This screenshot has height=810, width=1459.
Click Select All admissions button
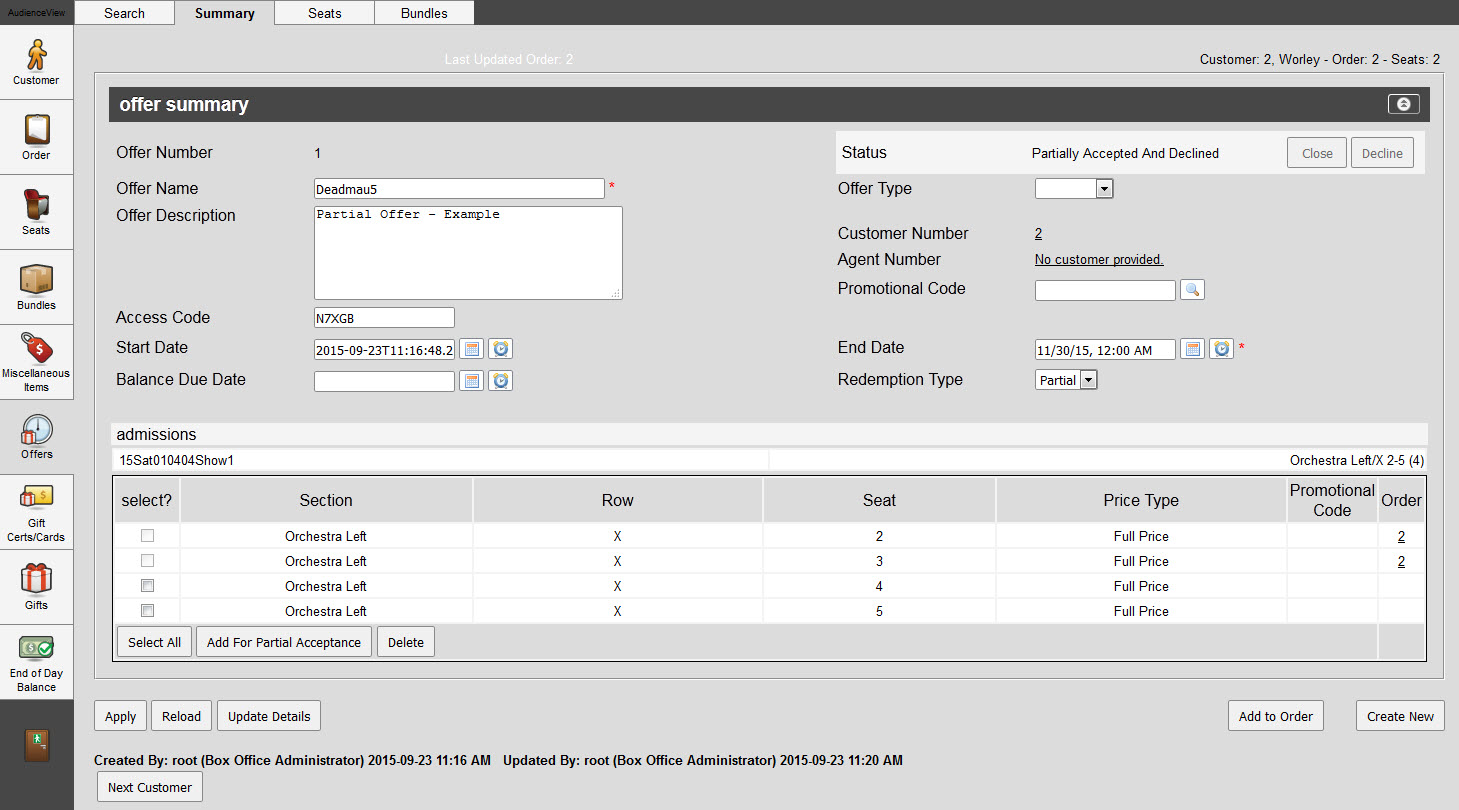click(x=154, y=642)
